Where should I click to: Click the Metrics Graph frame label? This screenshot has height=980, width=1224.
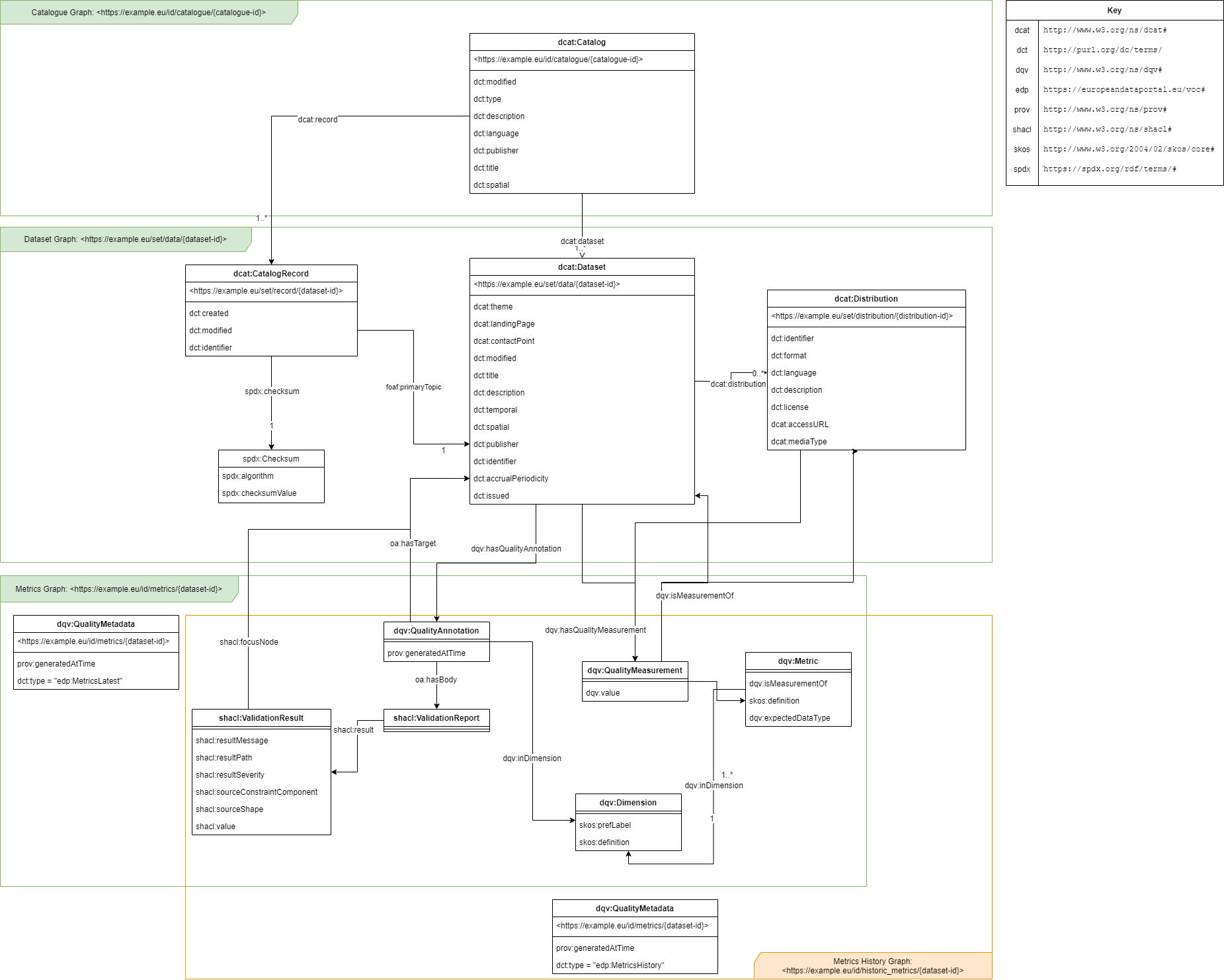[x=118, y=589]
